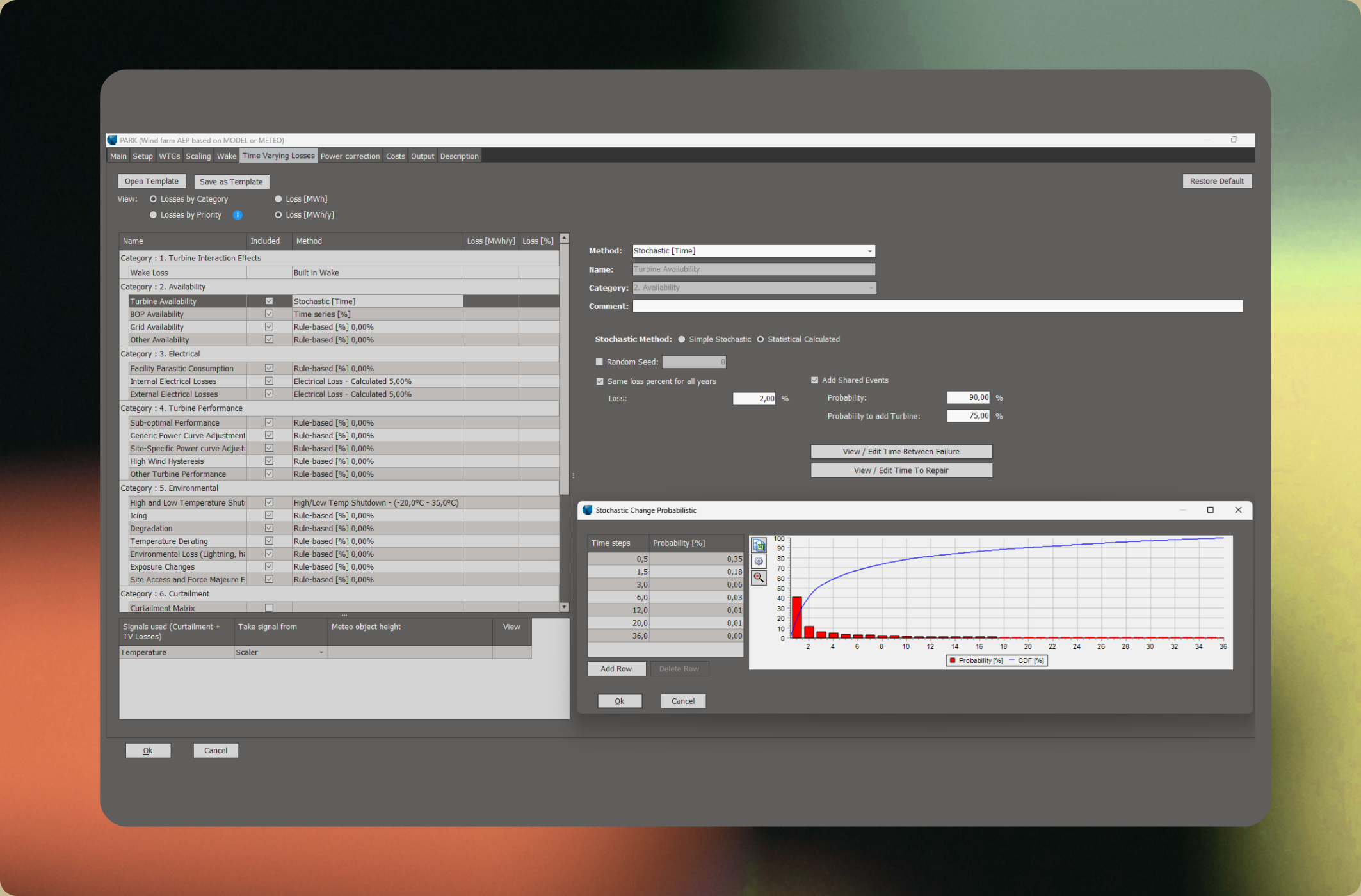Toggle BOP Availability included checkbox

point(269,314)
